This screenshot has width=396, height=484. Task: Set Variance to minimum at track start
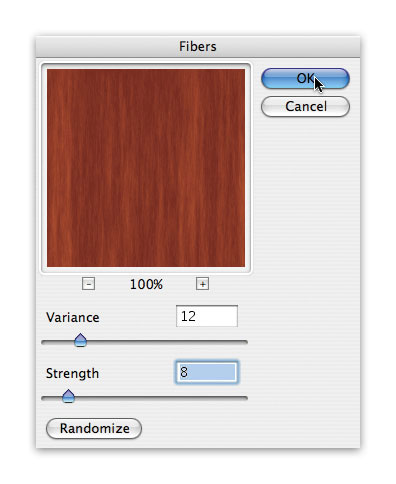(x=43, y=342)
